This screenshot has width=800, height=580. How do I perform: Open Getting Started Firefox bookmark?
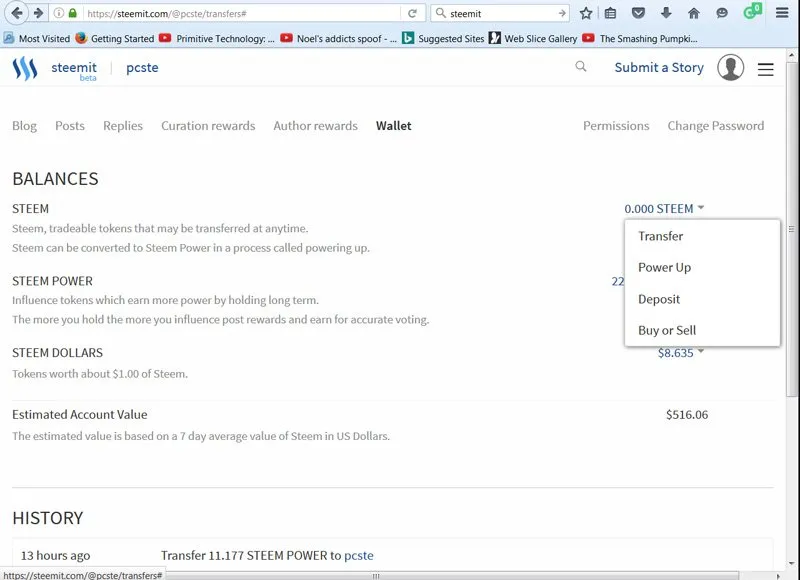[115, 38]
